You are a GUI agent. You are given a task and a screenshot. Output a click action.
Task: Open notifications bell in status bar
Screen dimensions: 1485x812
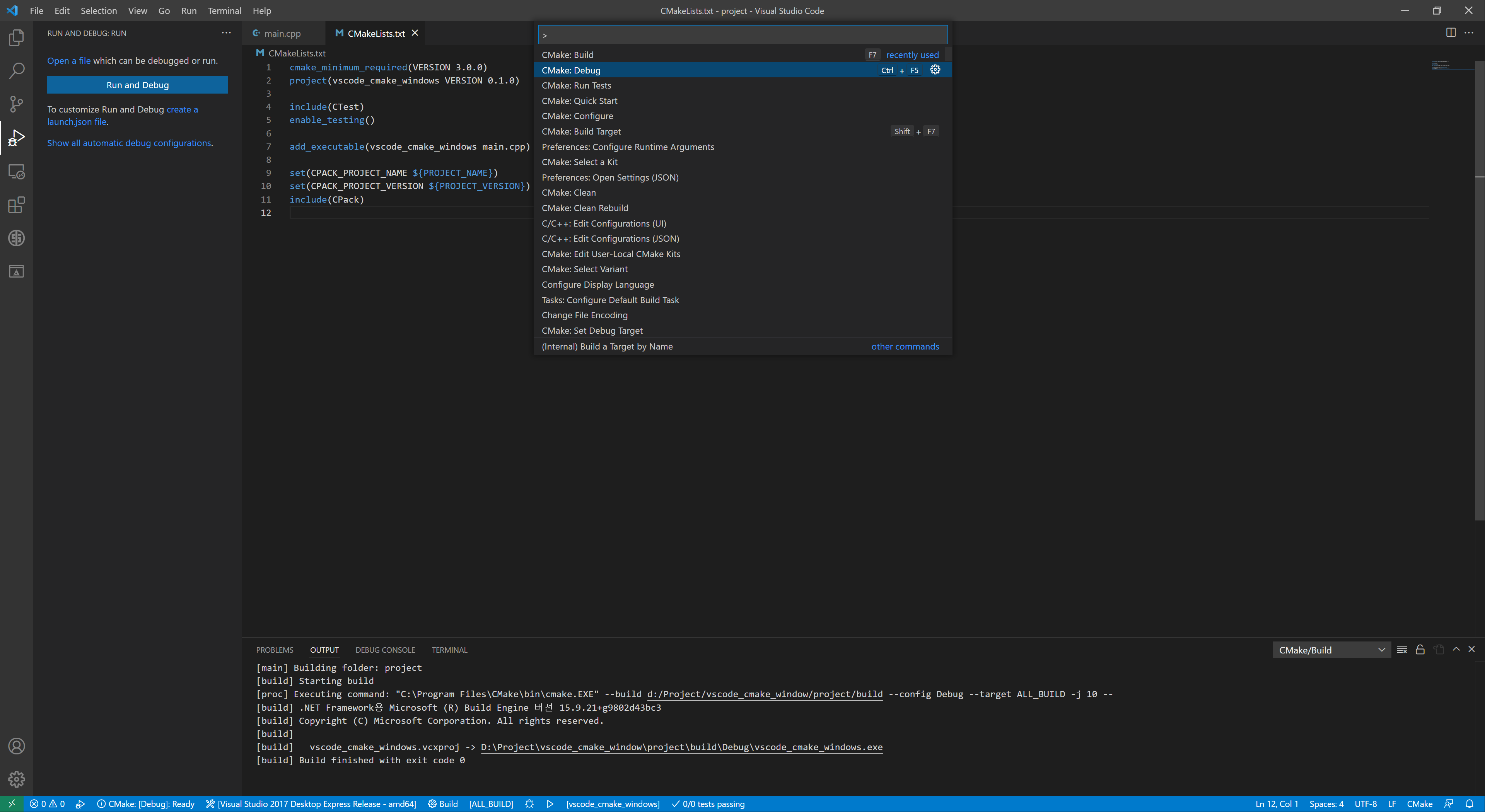1470,804
